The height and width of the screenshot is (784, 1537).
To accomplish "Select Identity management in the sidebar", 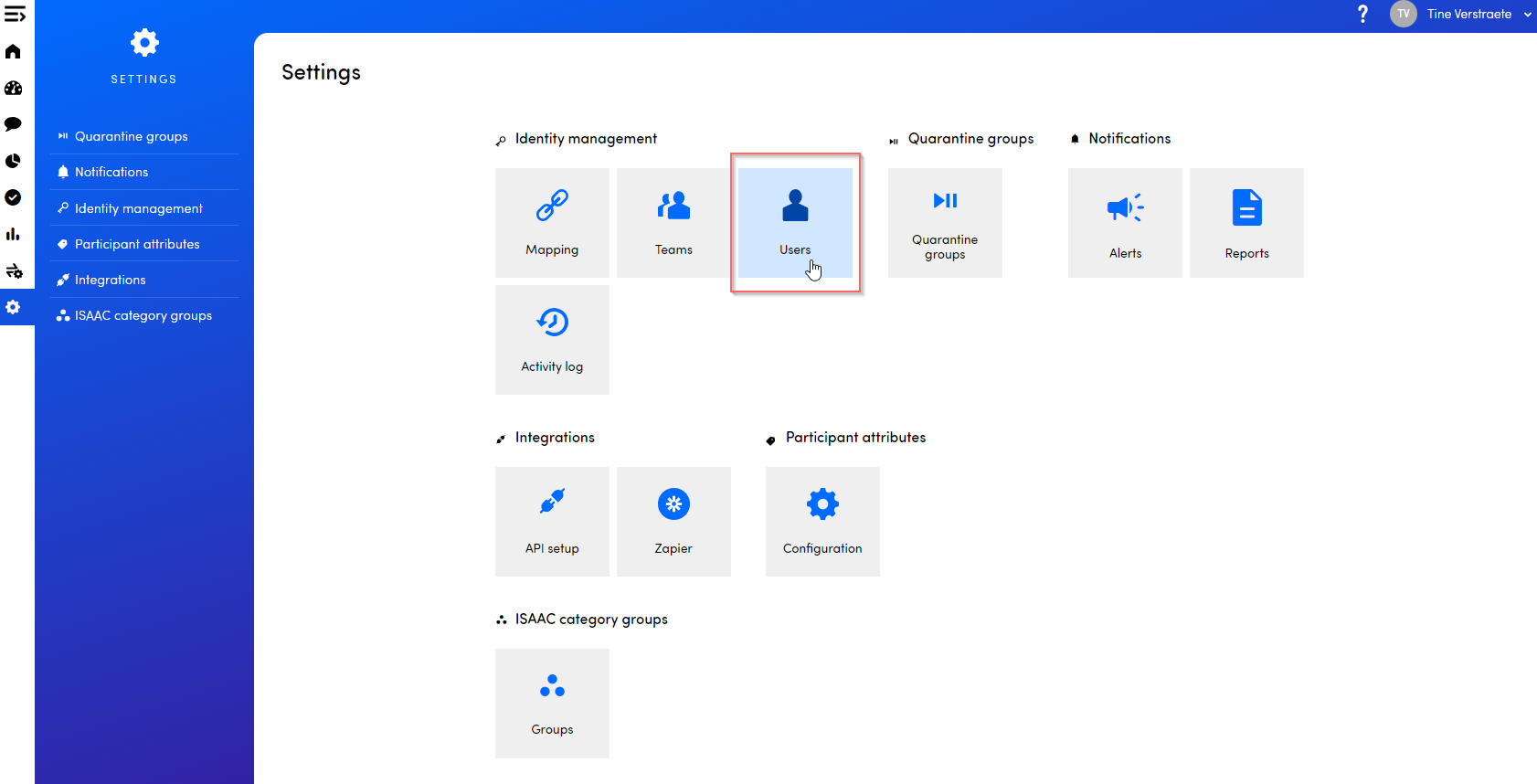I will point(139,208).
